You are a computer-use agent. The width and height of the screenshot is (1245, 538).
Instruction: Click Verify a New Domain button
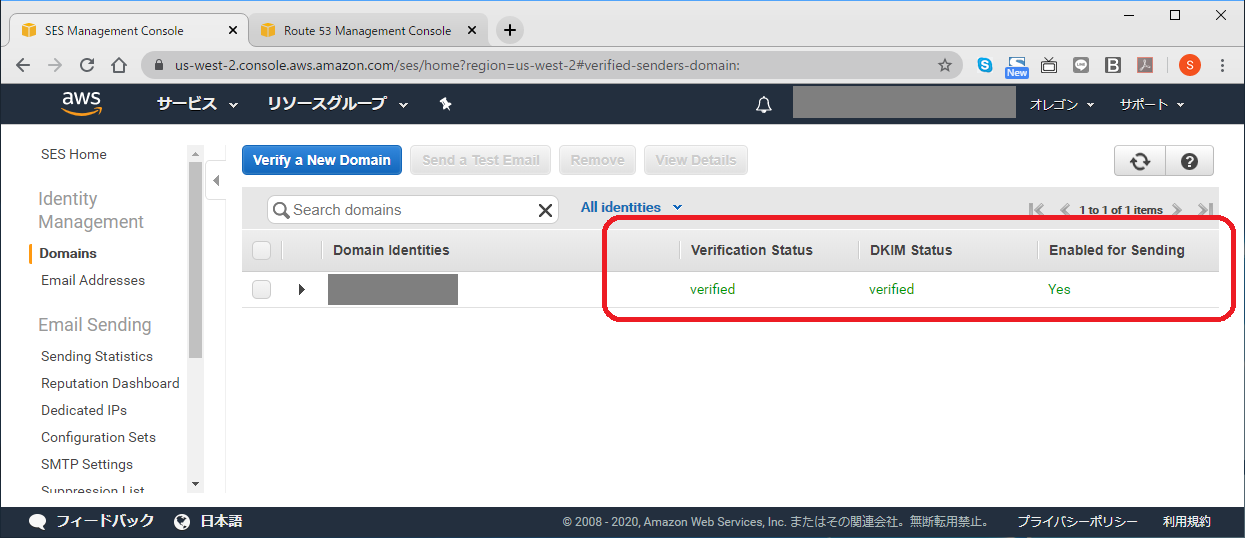(x=322, y=160)
